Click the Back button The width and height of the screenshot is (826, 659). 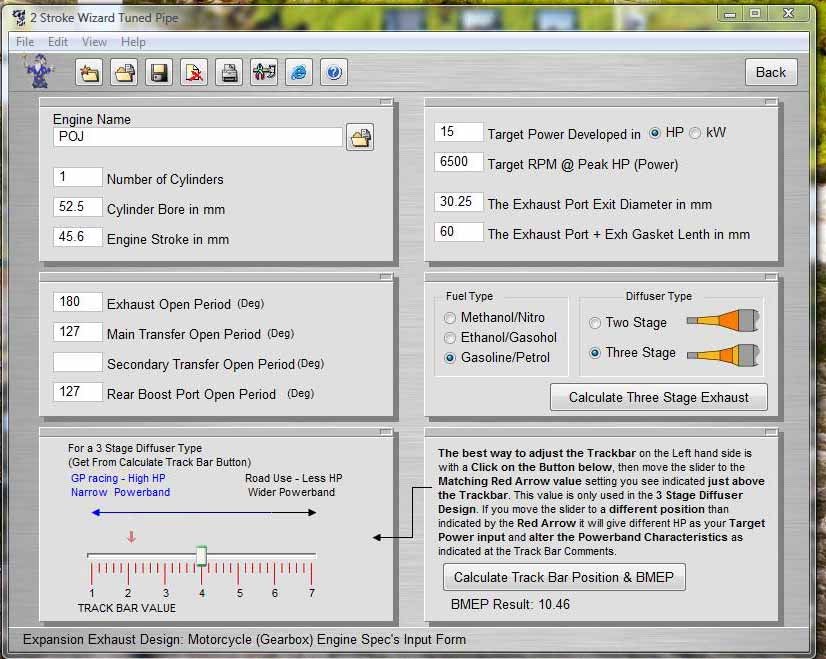770,72
